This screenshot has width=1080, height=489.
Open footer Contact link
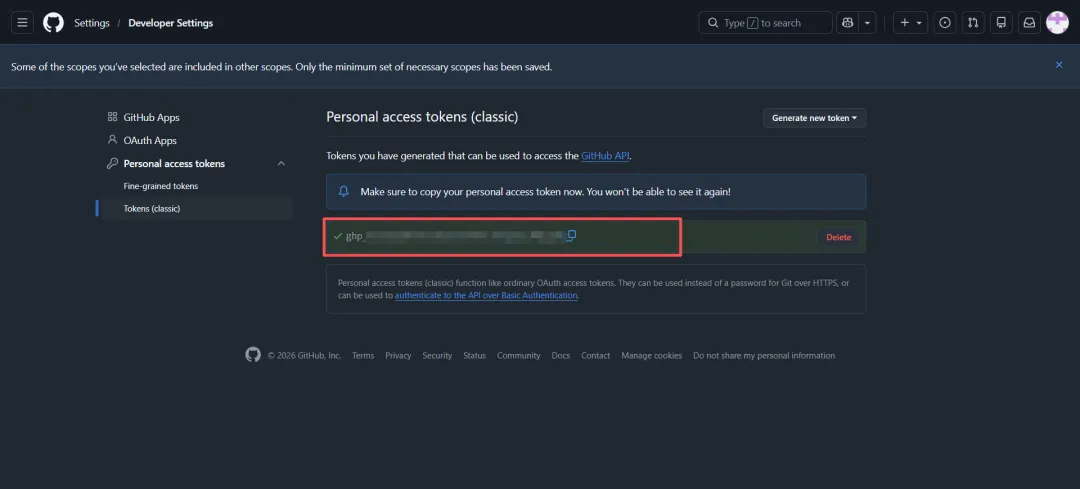coord(595,355)
